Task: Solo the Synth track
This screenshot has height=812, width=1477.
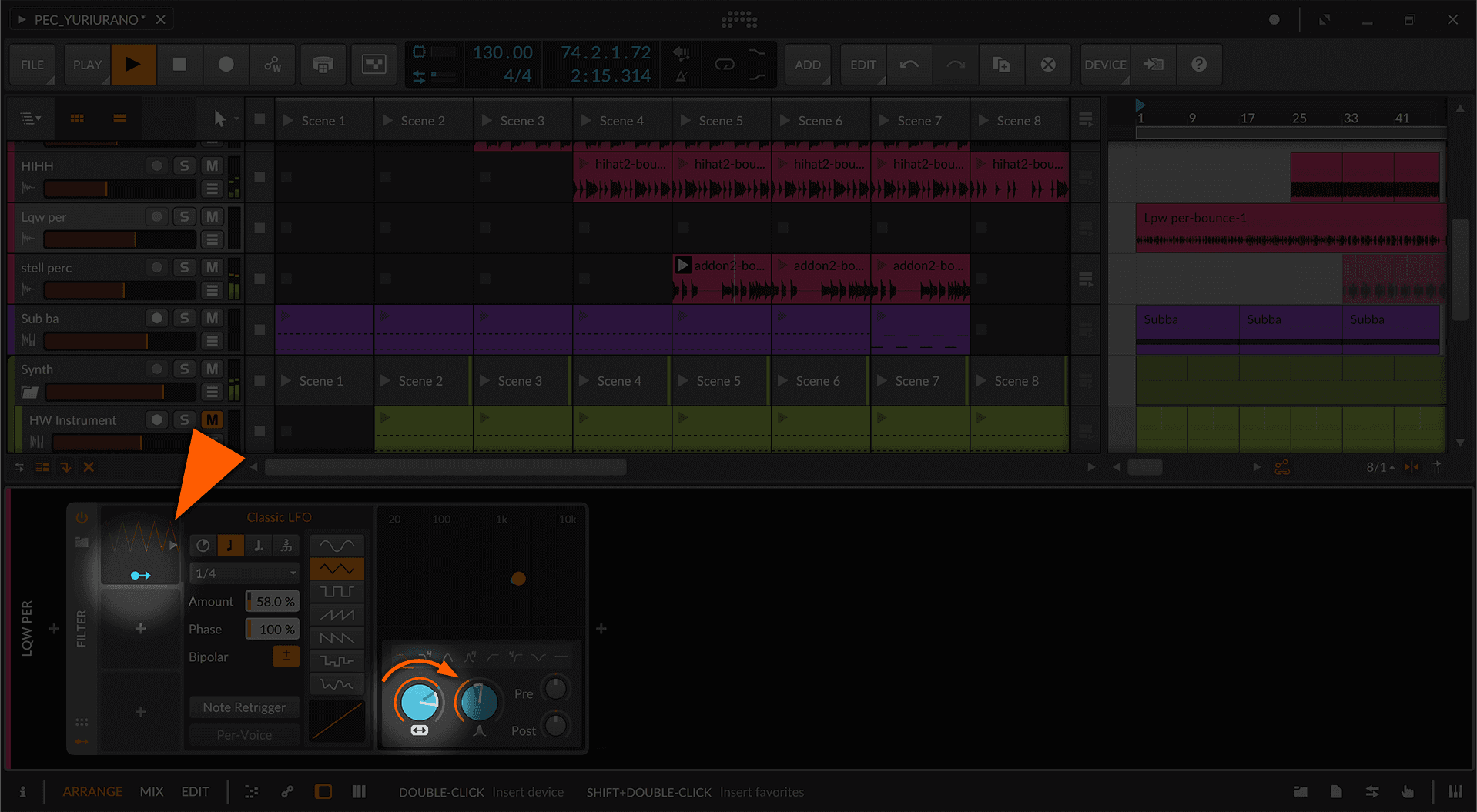Action: point(184,369)
